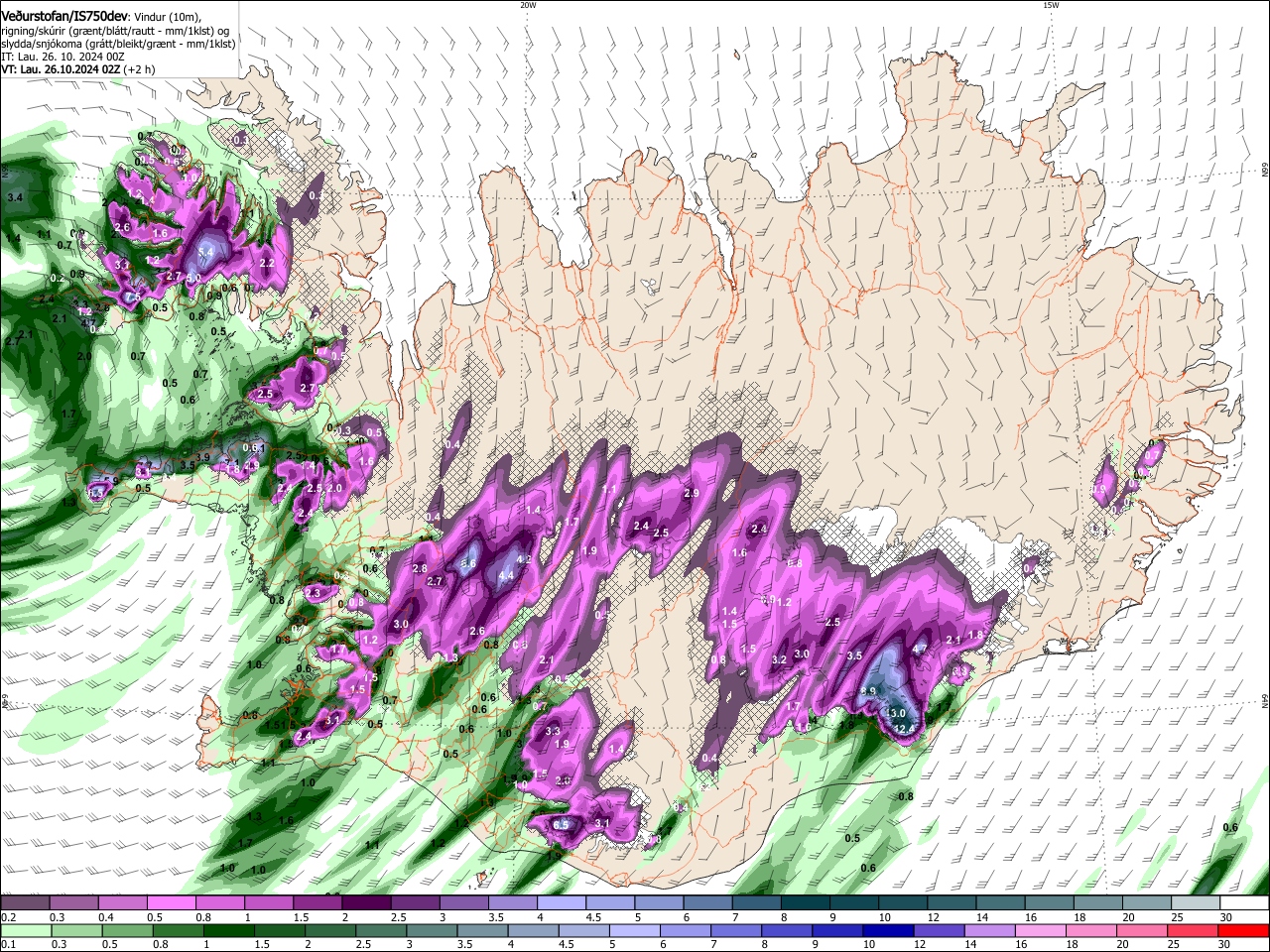The height and width of the screenshot is (952, 1270).
Task: Select the dark blue swatch labeled 10 in rain legend
Action: 887,930
